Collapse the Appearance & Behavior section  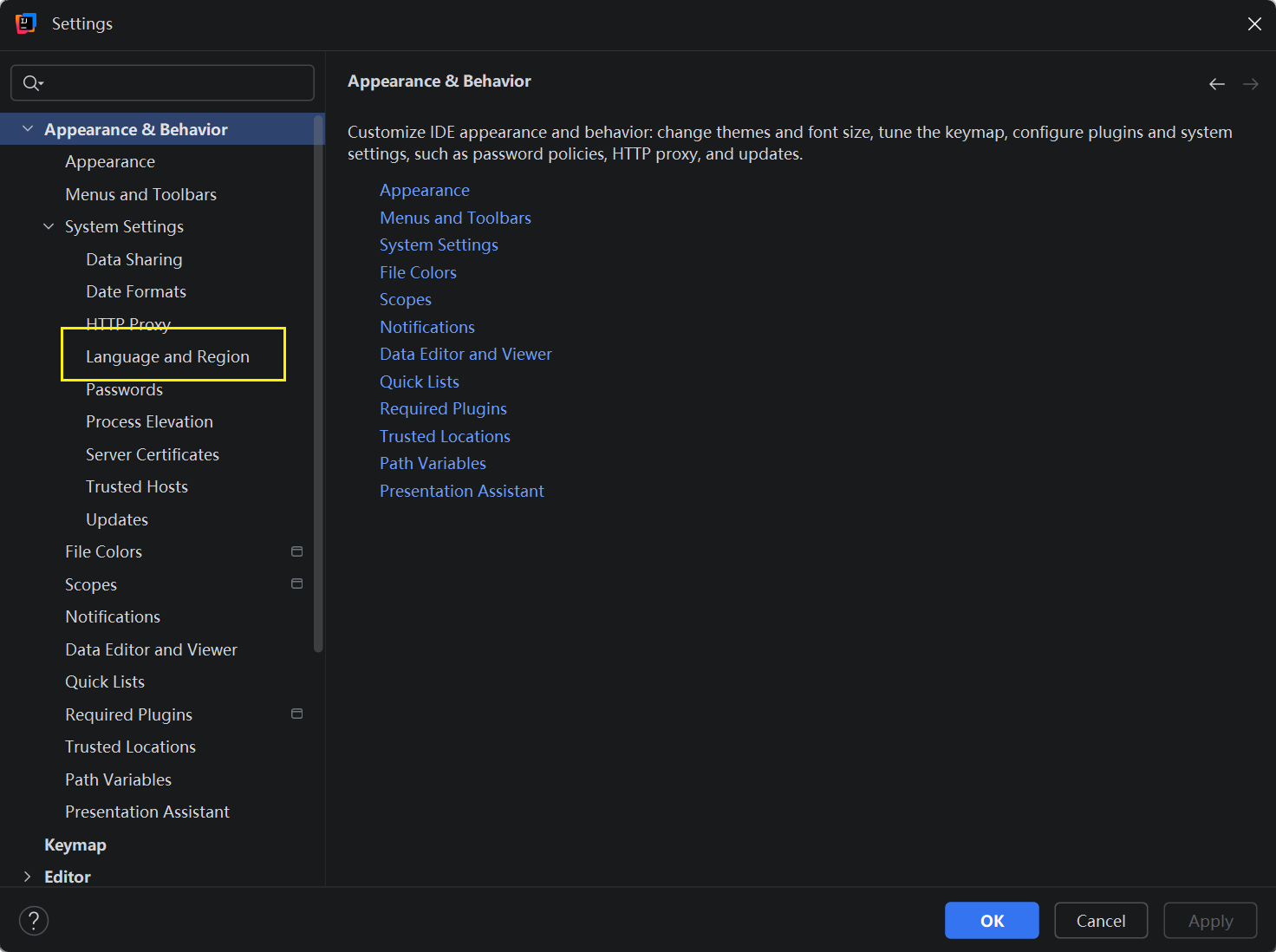click(28, 129)
